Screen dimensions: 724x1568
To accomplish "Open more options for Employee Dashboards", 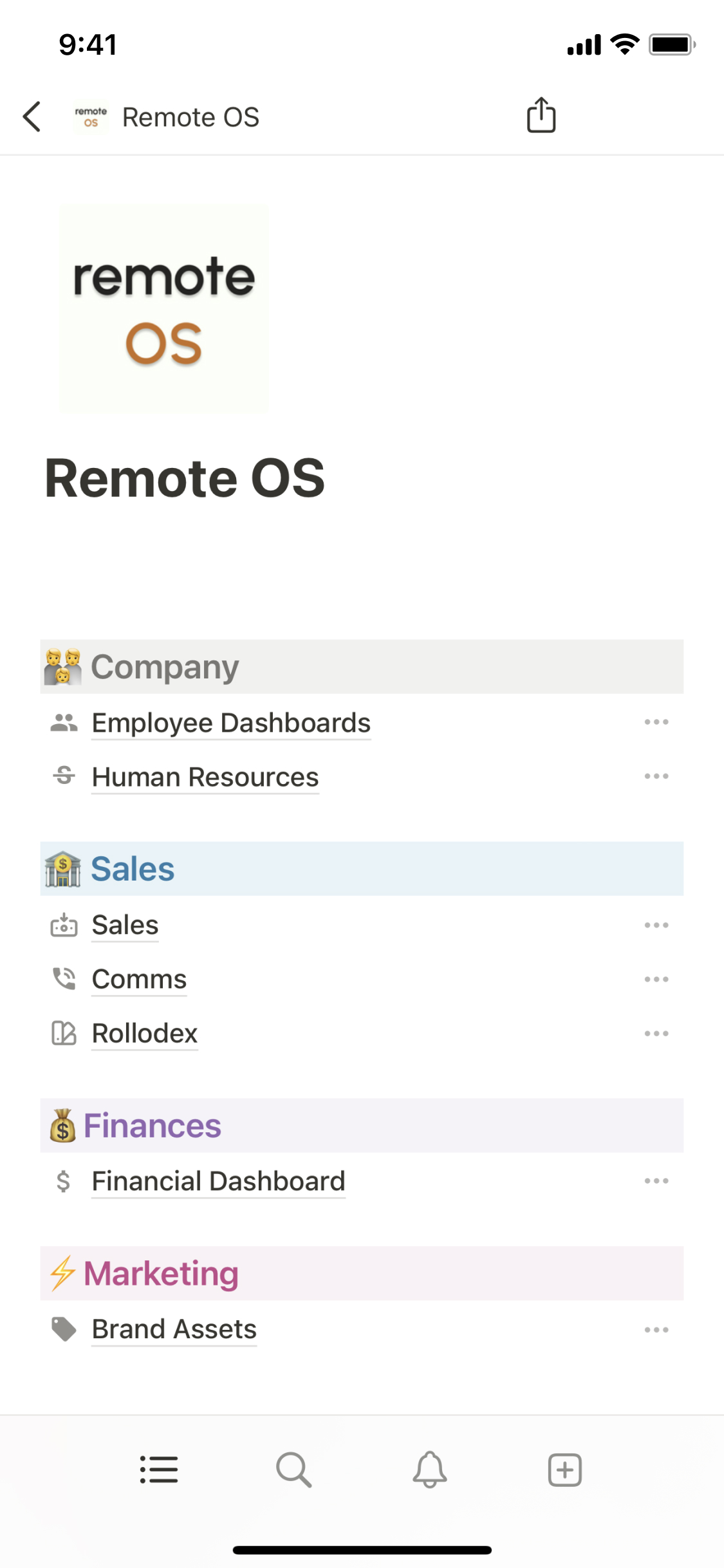I will [656, 722].
